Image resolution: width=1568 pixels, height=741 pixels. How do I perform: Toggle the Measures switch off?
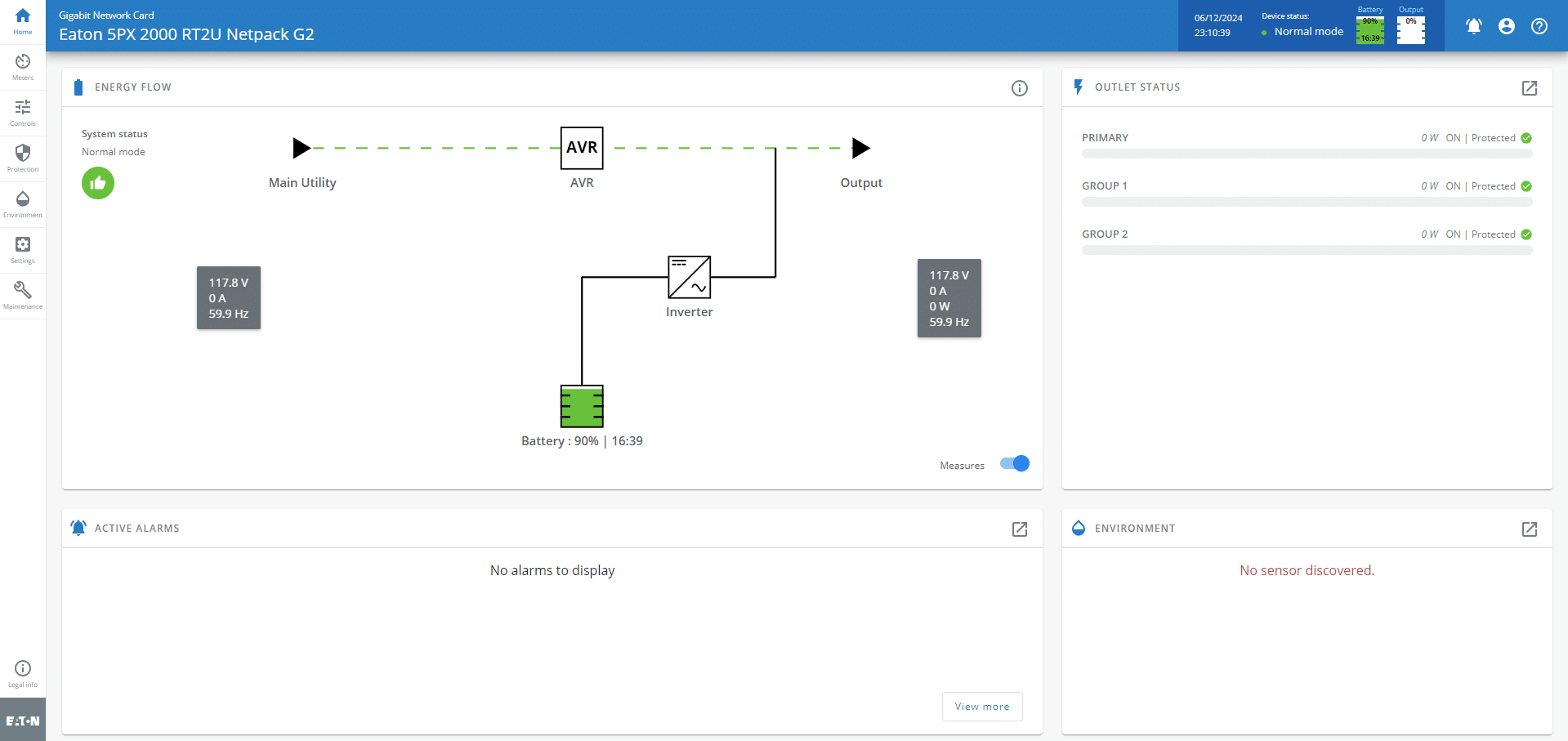[x=1015, y=464]
